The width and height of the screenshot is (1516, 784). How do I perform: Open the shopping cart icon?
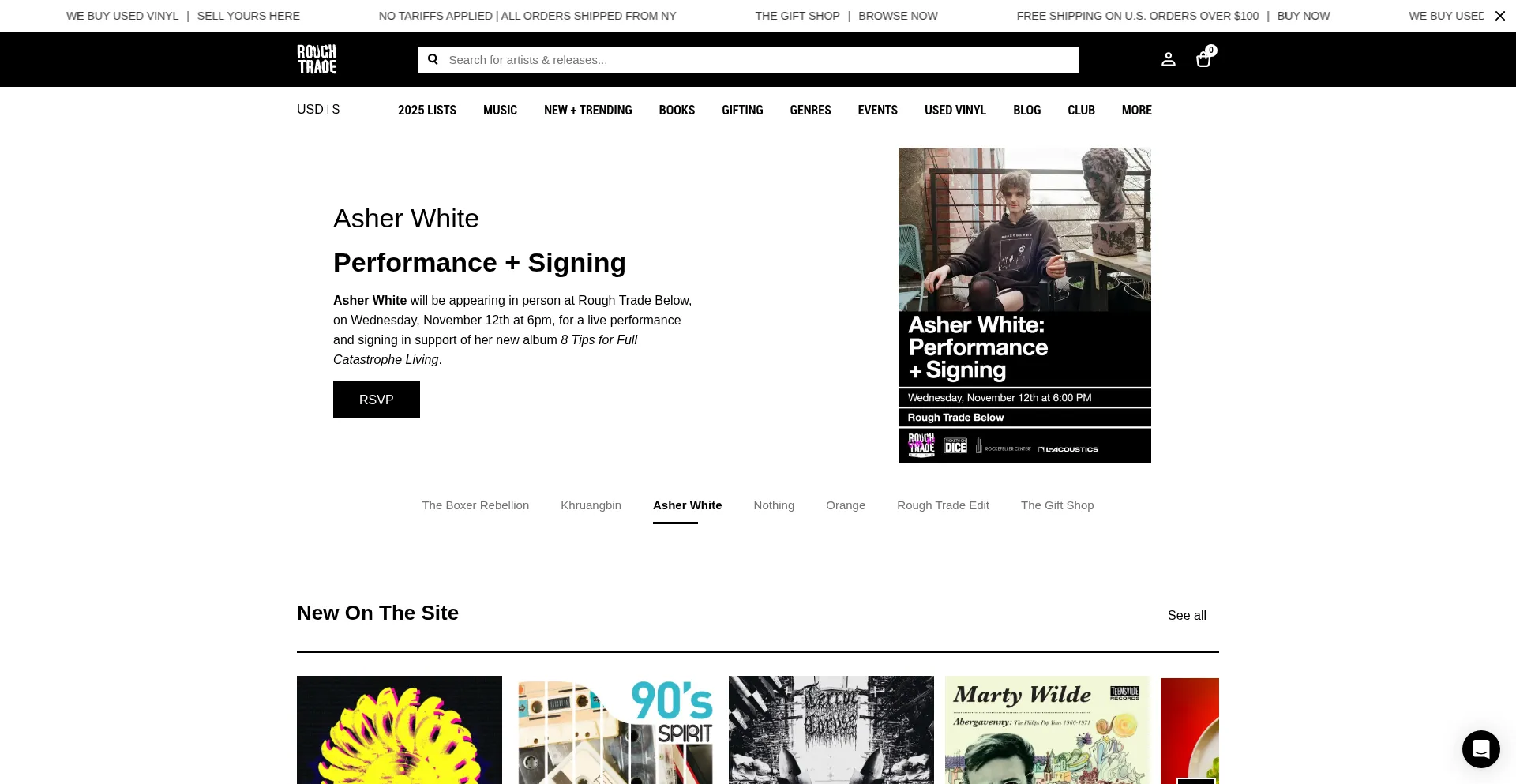pos(1203,58)
